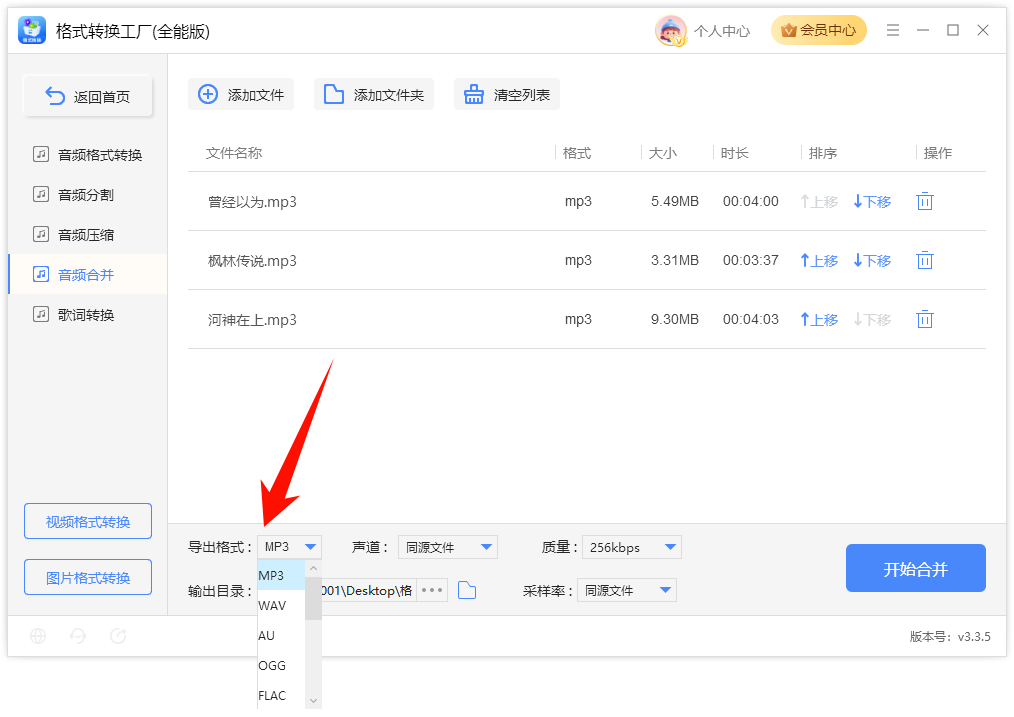The height and width of the screenshot is (717, 1014).
Task: Delete 枫林传说.mp3 with trash icon
Action: 925,260
